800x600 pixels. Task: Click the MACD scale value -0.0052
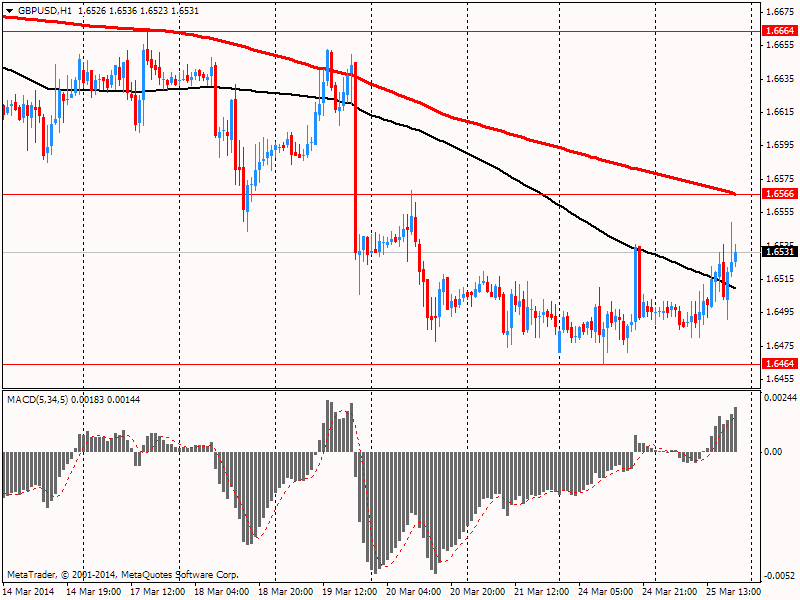(x=780, y=576)
